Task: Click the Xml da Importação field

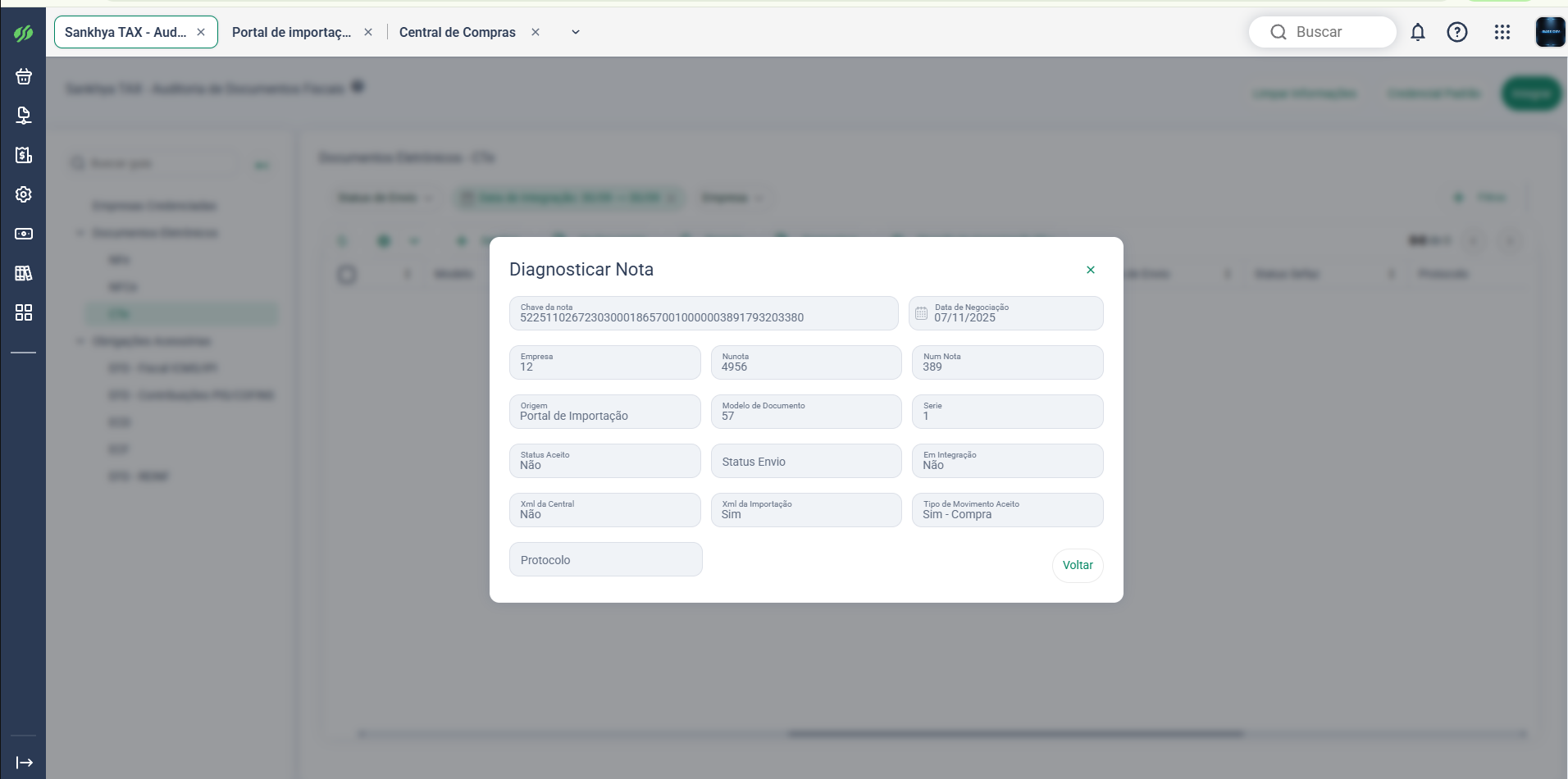Action: pyautogui.click(x=806, y=510)
